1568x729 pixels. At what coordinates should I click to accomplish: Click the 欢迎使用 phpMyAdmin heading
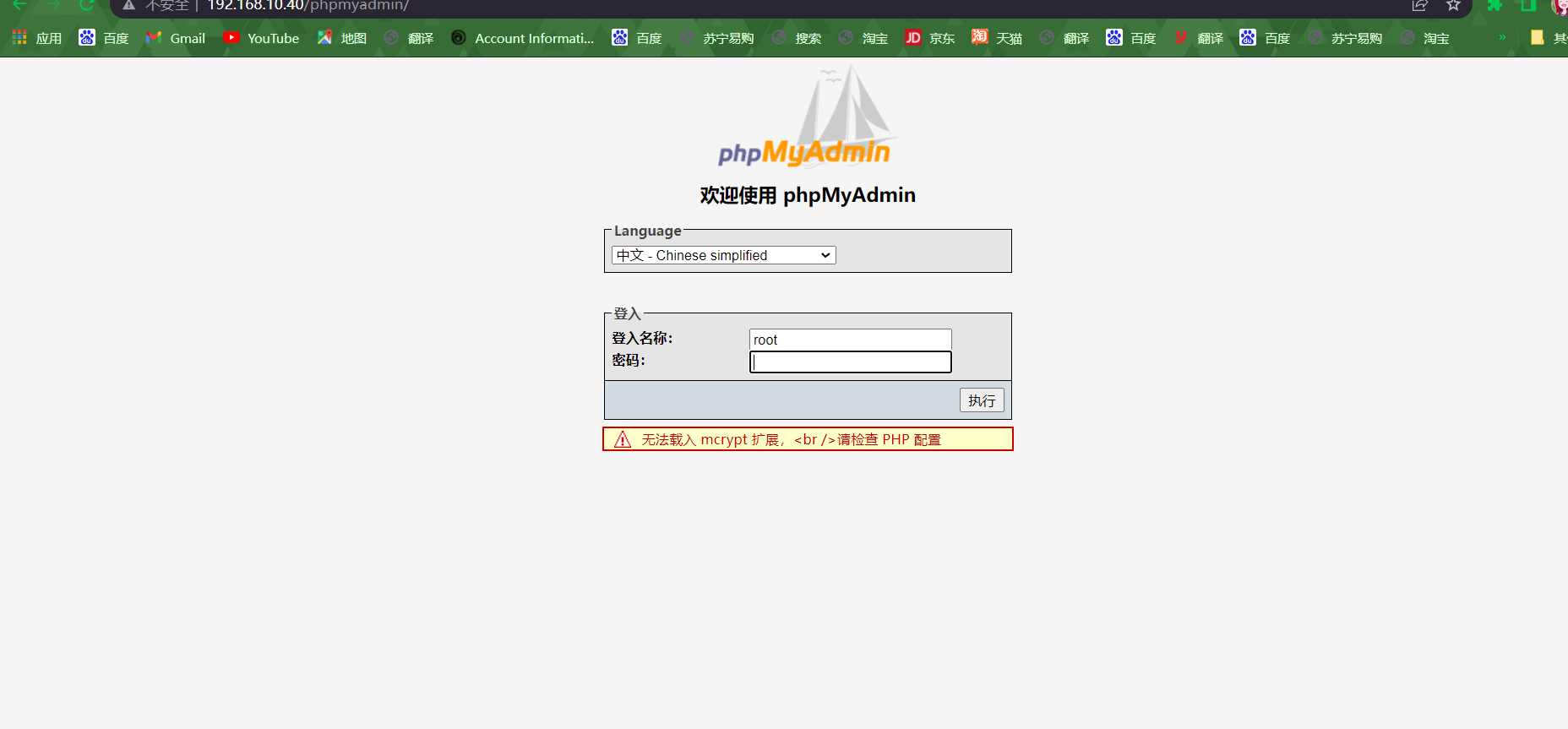tap(808, 195)
